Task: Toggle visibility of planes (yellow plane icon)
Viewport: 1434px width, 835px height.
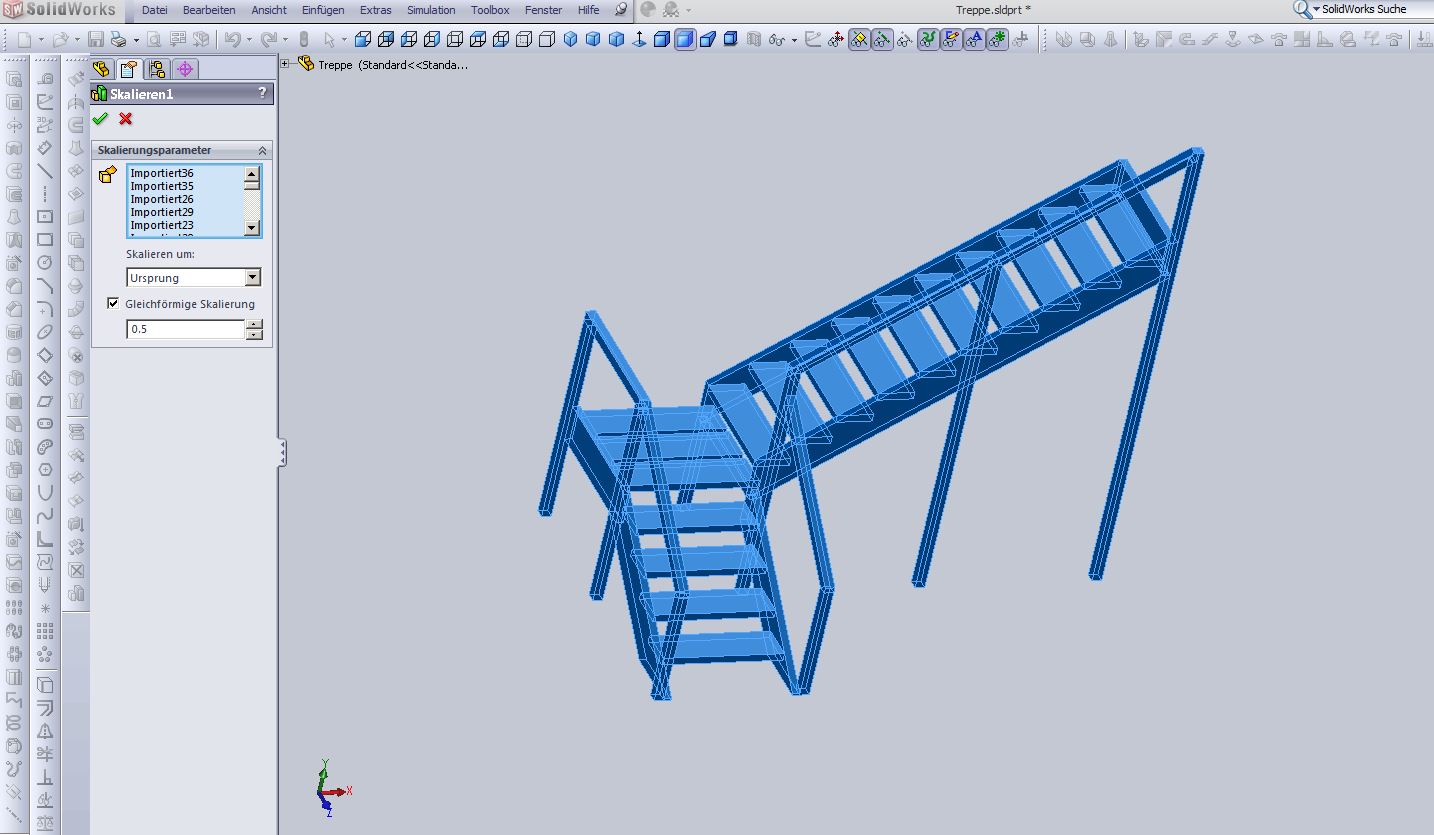Action: coord(859,40)
